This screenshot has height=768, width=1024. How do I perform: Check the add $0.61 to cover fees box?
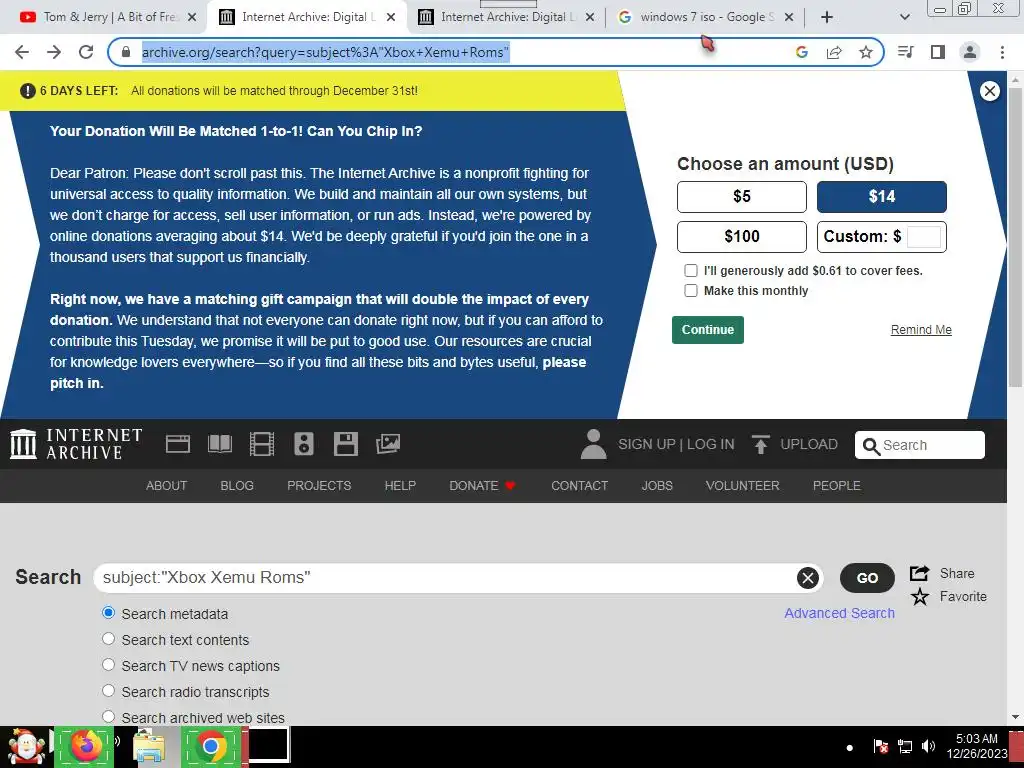pyautogui.click(x=691, y=270)
